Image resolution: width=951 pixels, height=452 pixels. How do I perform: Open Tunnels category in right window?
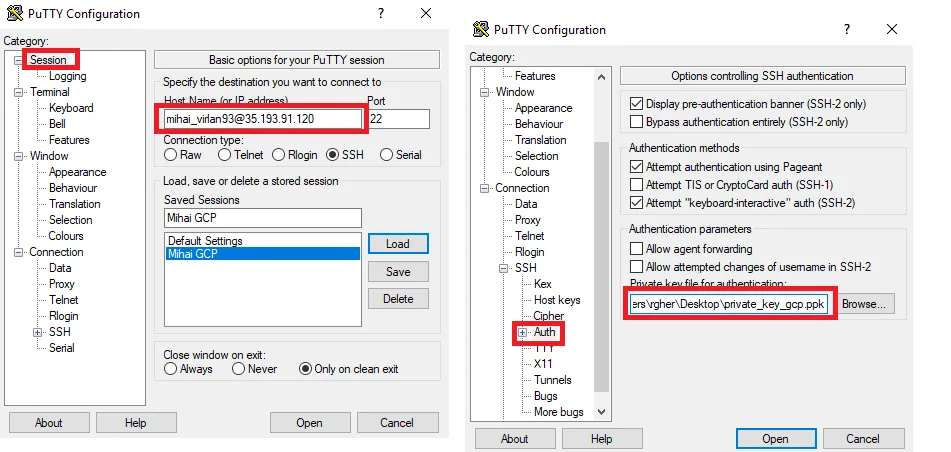point(553,380)
